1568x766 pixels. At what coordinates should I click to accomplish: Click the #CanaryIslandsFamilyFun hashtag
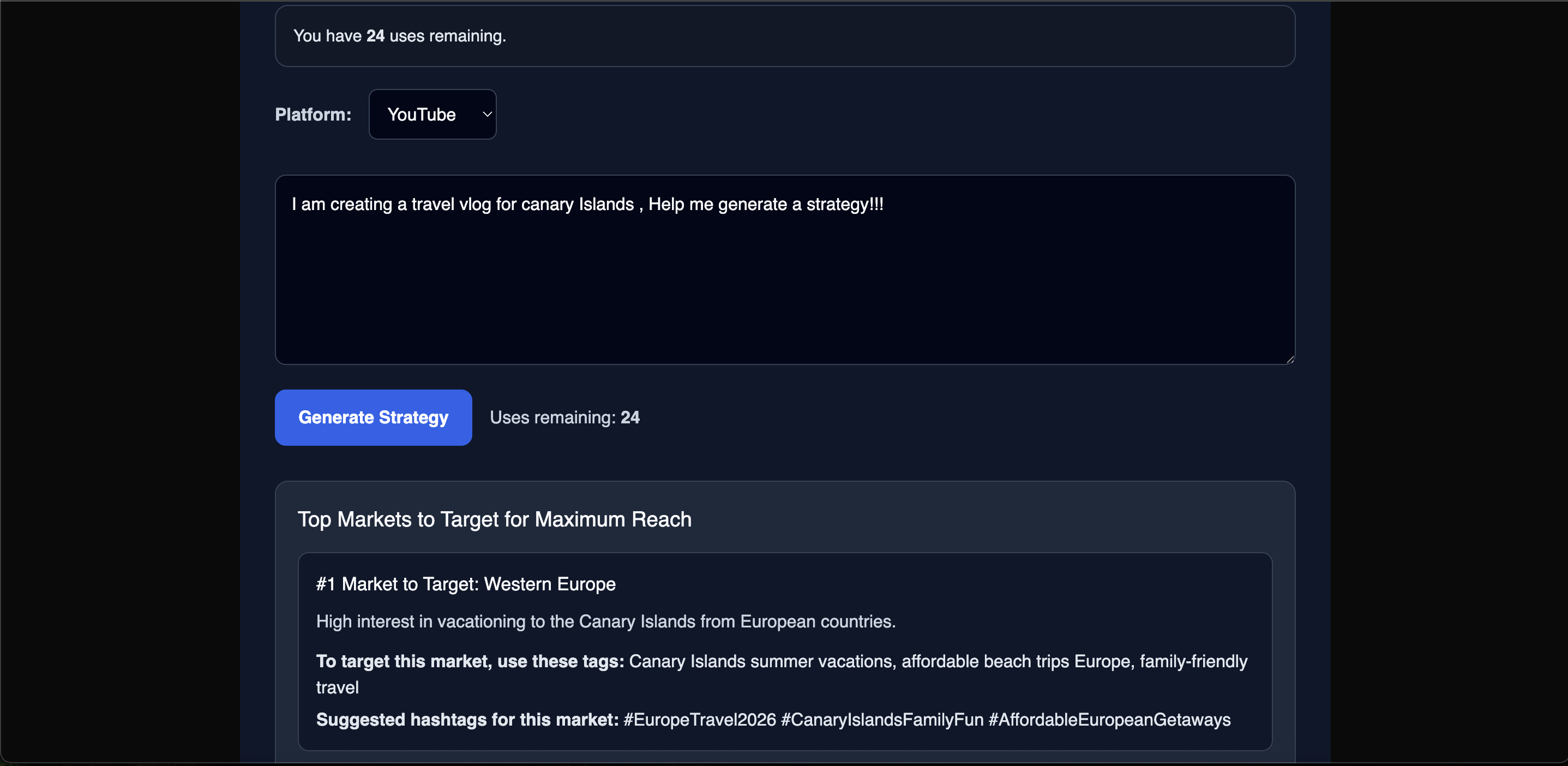(882, 720)
